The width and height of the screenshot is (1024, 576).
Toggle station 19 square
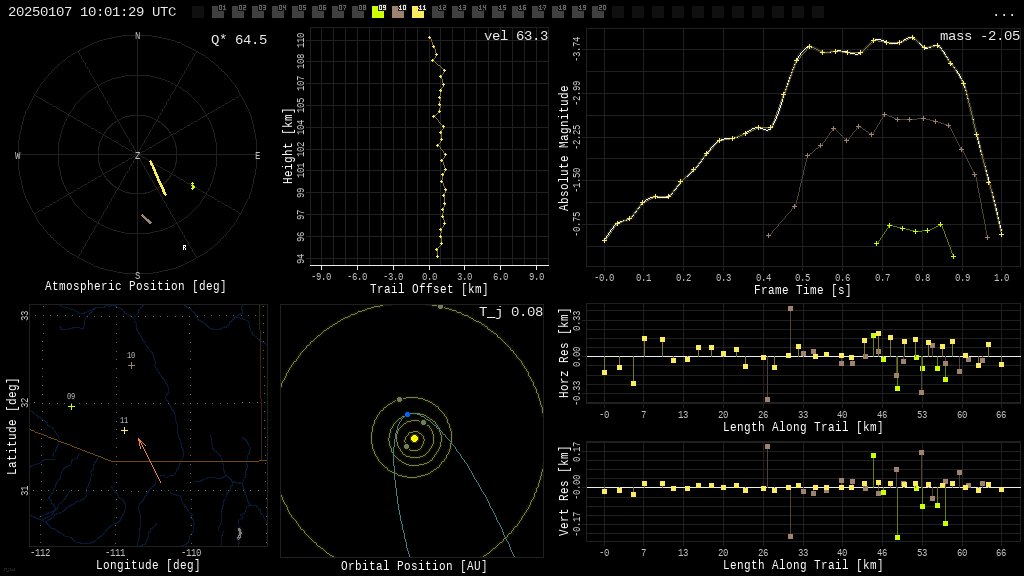tap(578, 12)
